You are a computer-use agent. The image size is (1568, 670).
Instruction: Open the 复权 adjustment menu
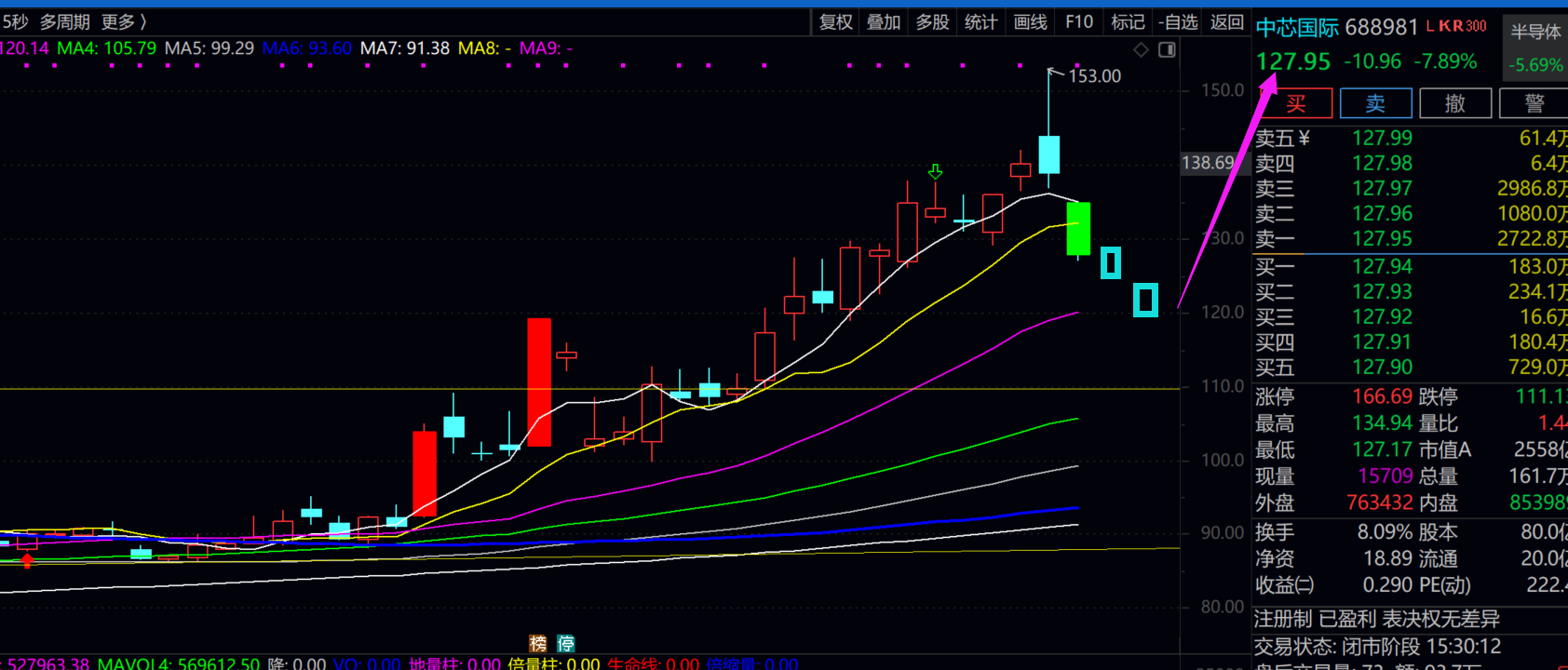835,21
